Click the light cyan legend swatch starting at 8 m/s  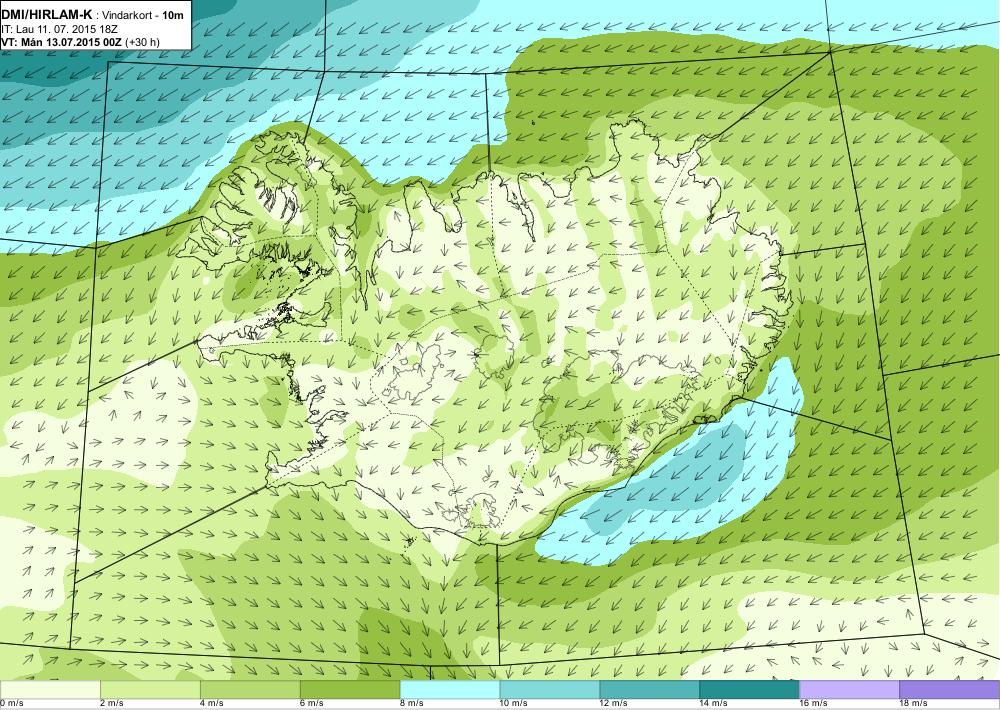[450, 690]
